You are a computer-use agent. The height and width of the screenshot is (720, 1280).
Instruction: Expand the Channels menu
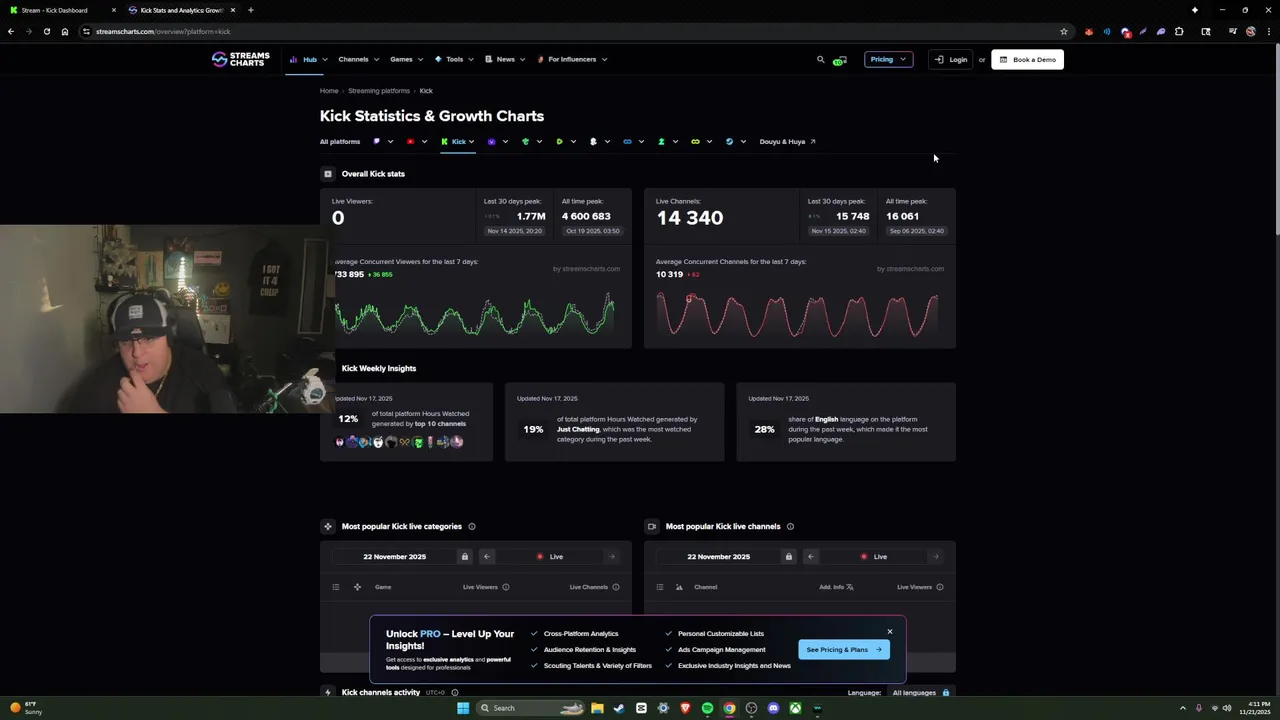358,59
